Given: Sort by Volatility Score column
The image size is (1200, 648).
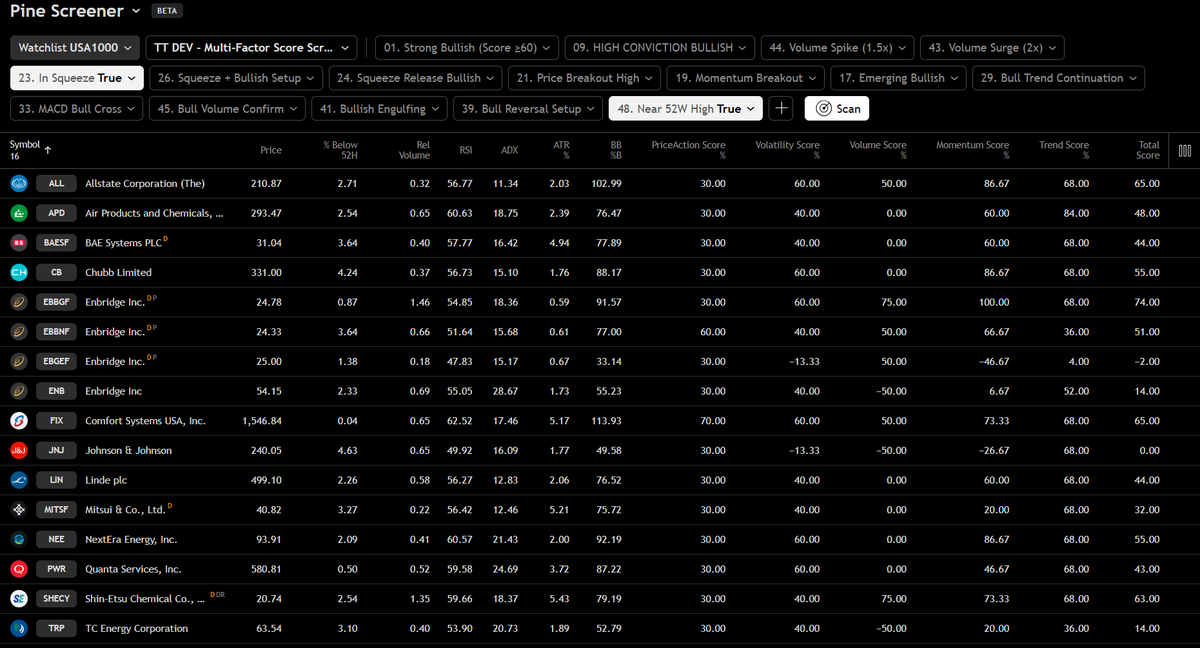Looking at the screenshot, I should point(787,150).
